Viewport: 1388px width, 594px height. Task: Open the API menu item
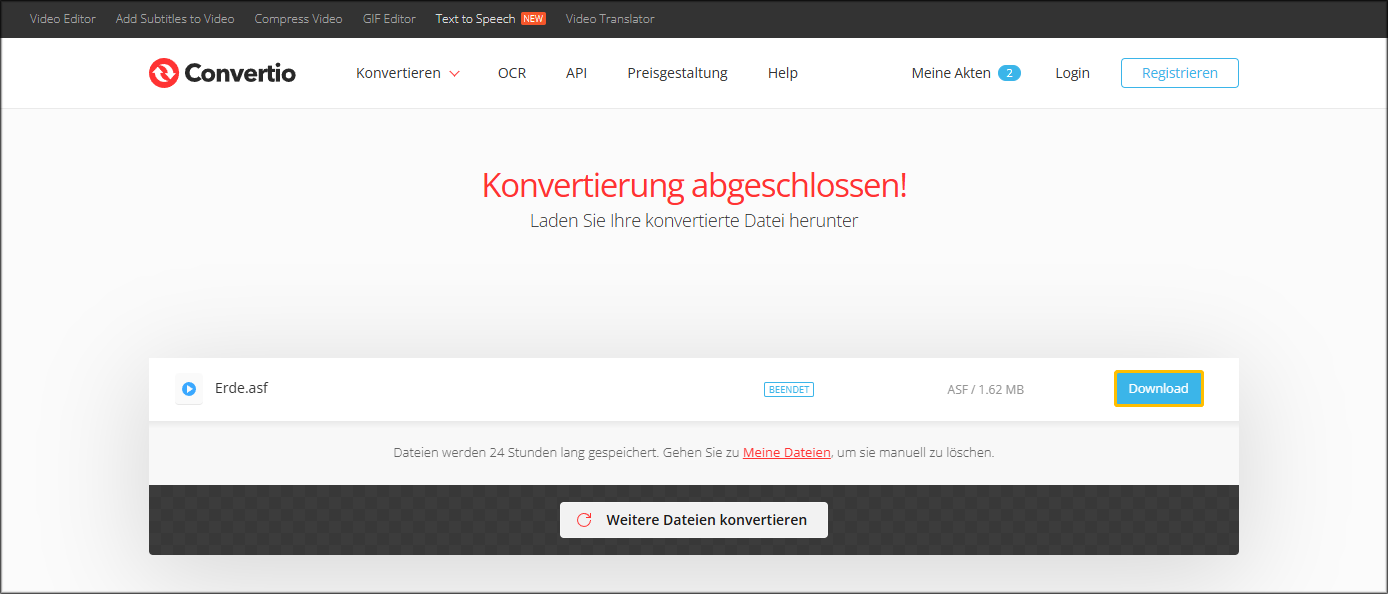tap(576, 72)
